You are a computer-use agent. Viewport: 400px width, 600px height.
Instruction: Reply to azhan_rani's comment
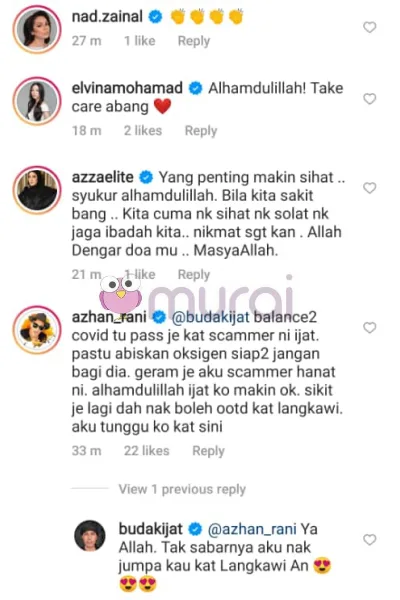(x=208, y=451)
